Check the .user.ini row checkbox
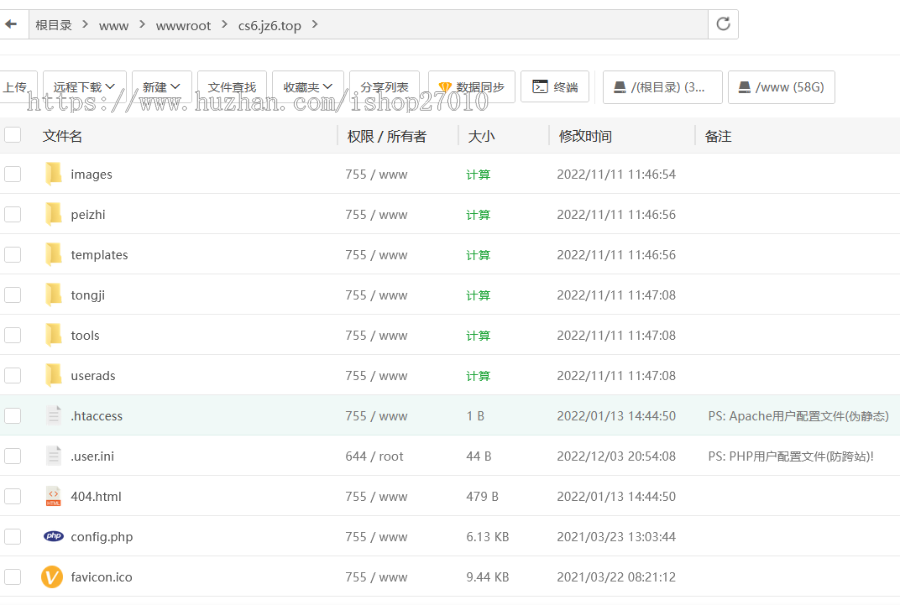900x605 pixels. (x=13, y=456)
